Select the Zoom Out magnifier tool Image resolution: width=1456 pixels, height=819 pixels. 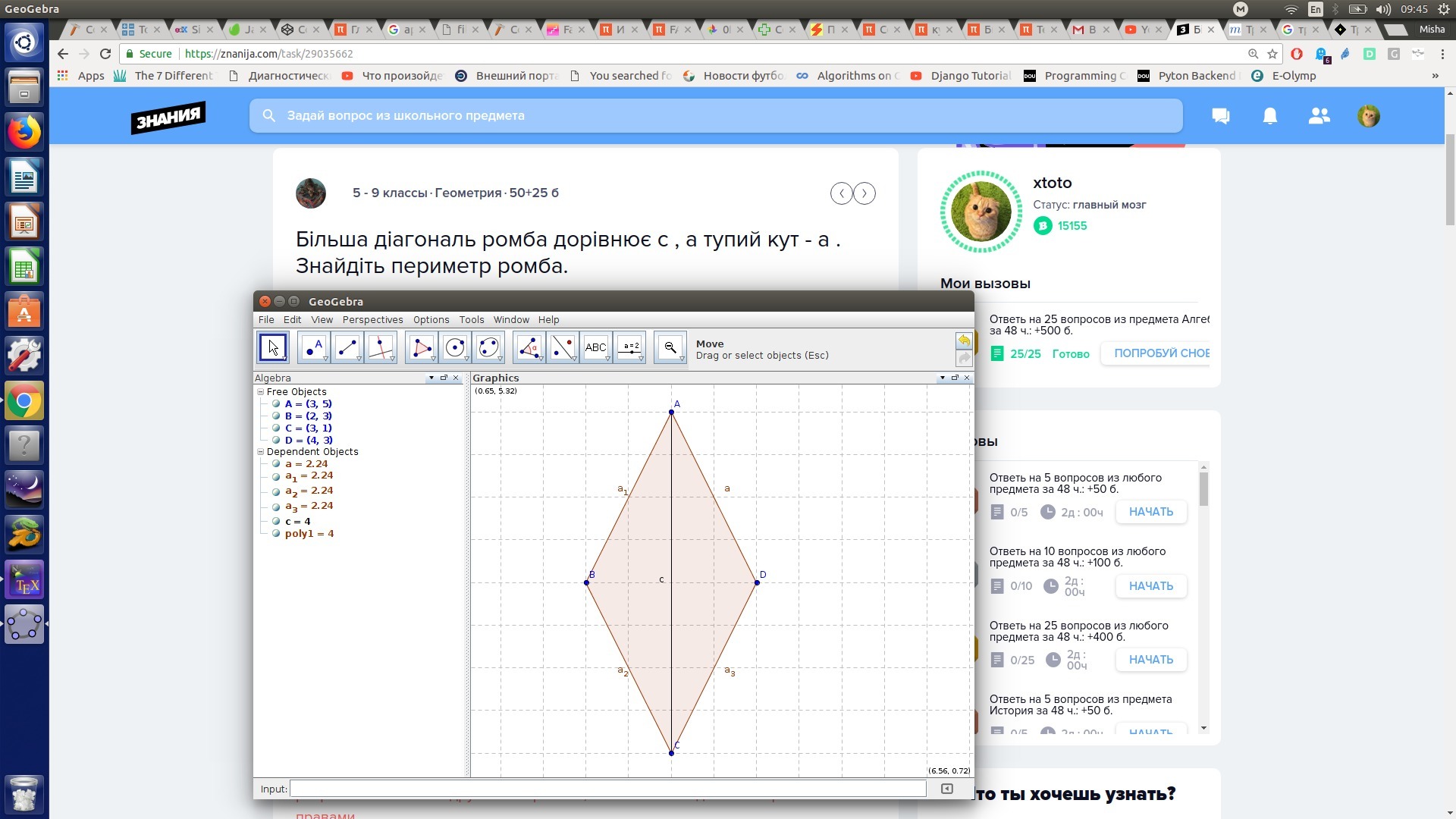pos(670,348)
